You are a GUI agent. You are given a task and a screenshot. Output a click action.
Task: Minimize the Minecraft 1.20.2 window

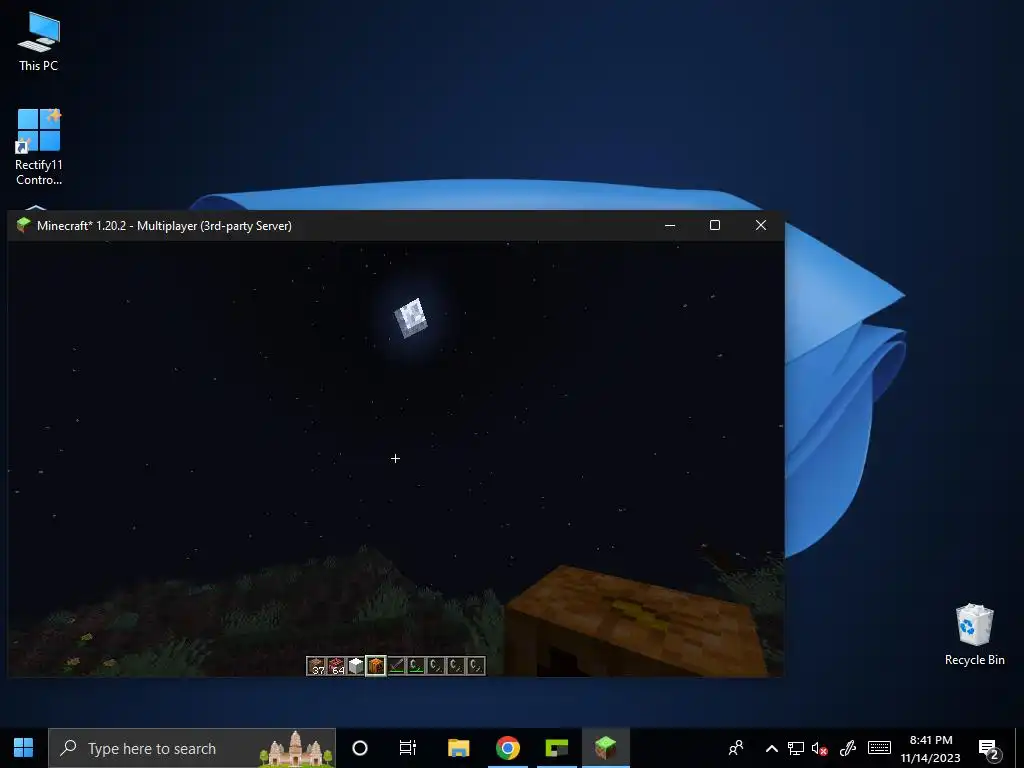[x=669, y=225]
